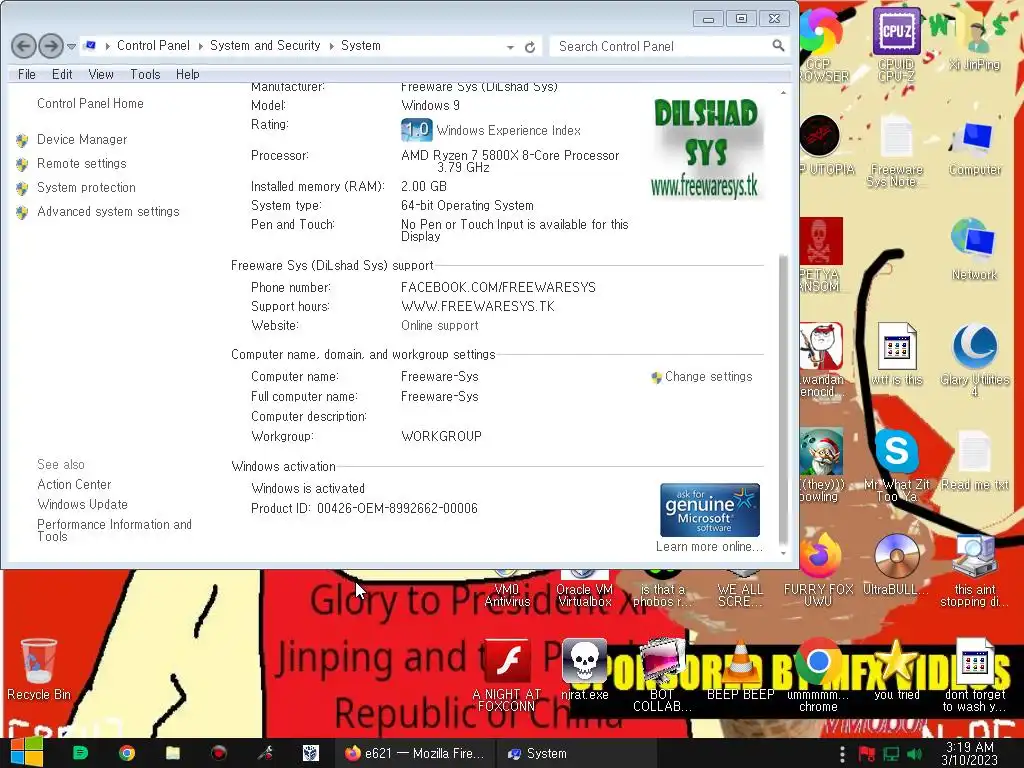Click the 1.0 rating badge
Screen dimensions: 1024x768
(416, 130)
